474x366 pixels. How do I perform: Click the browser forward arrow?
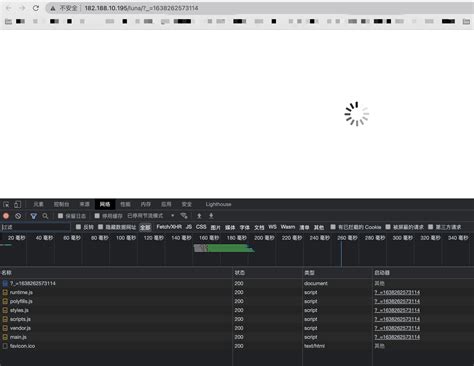(22, 8)
